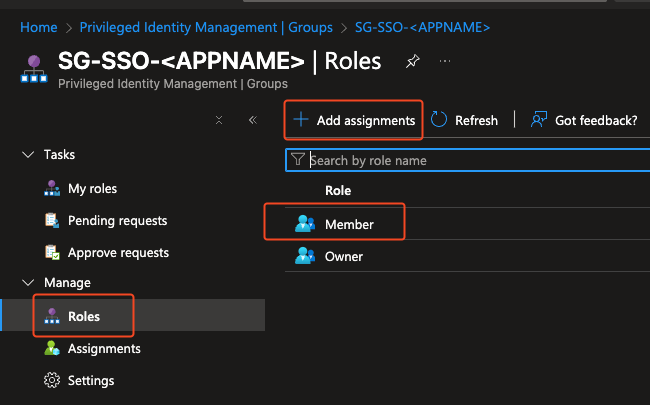Click the Settings gear icon
The height and width of the screenshot is (405, 650).
pyautogui.click(x=52, y=380)
